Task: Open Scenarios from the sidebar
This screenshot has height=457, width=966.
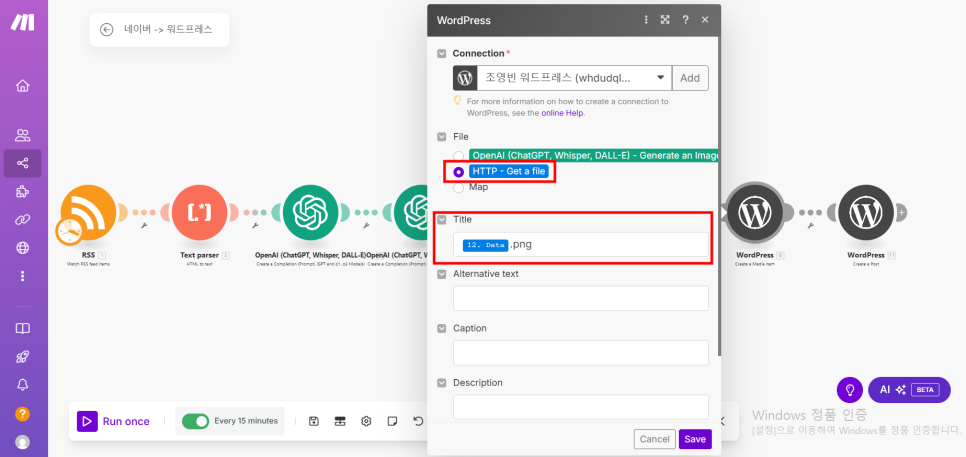Action: click(23, 164)
